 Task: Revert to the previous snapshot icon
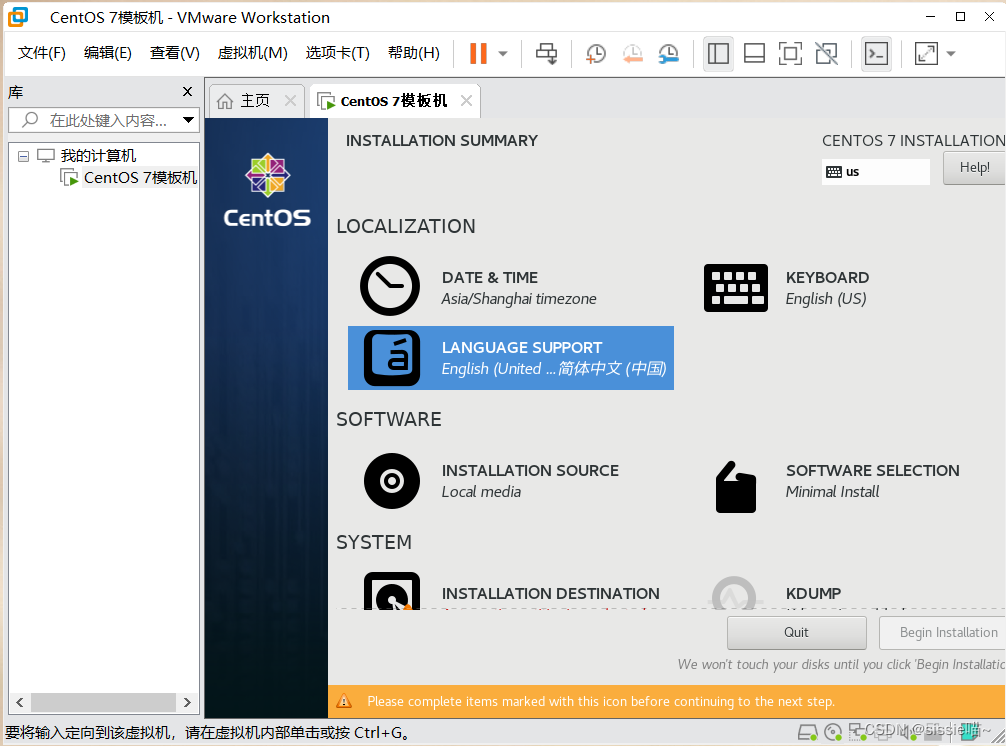pyautogui.click(x=633, y=53)
